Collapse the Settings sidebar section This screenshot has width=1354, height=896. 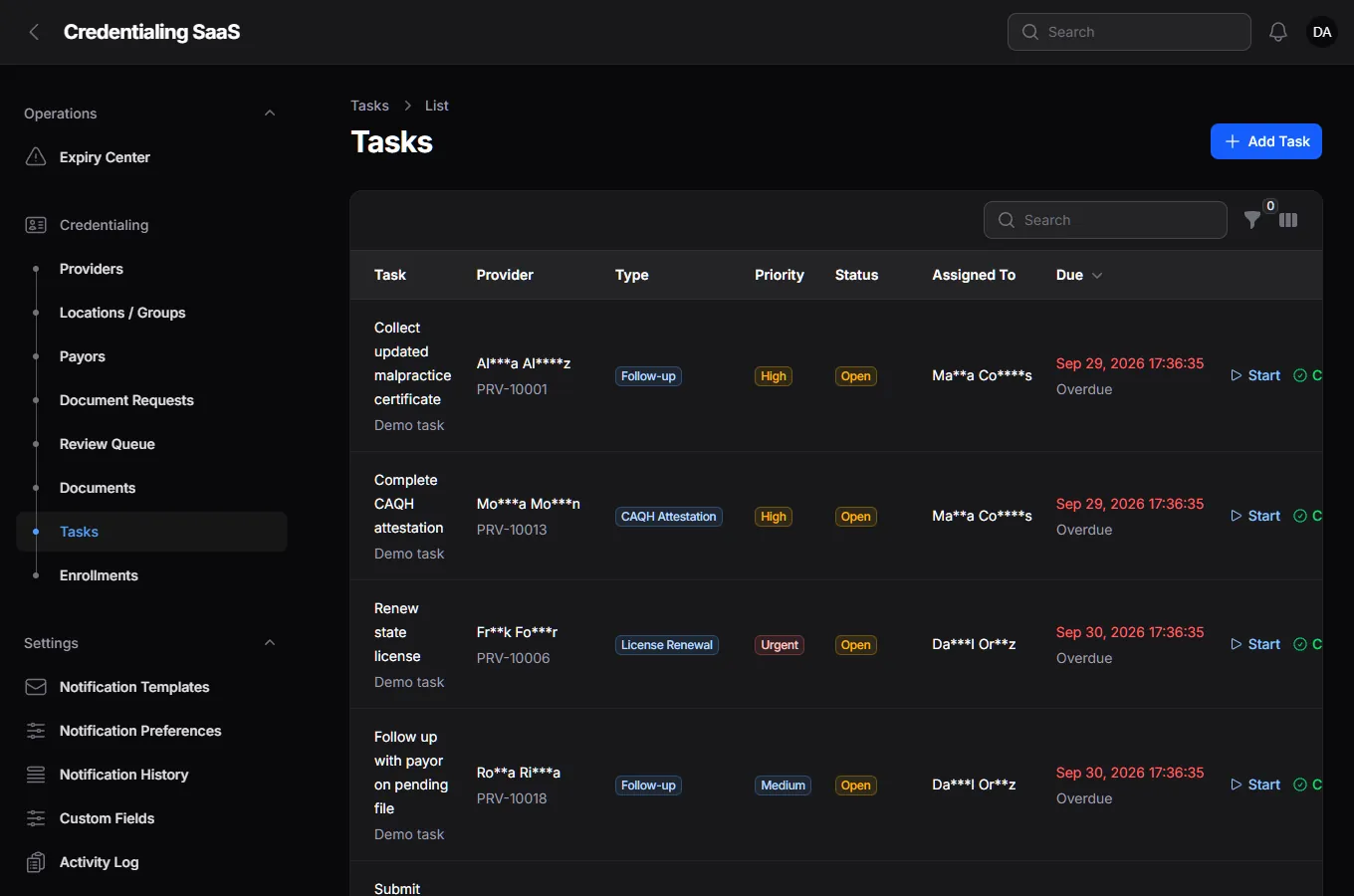pos(270,643)
